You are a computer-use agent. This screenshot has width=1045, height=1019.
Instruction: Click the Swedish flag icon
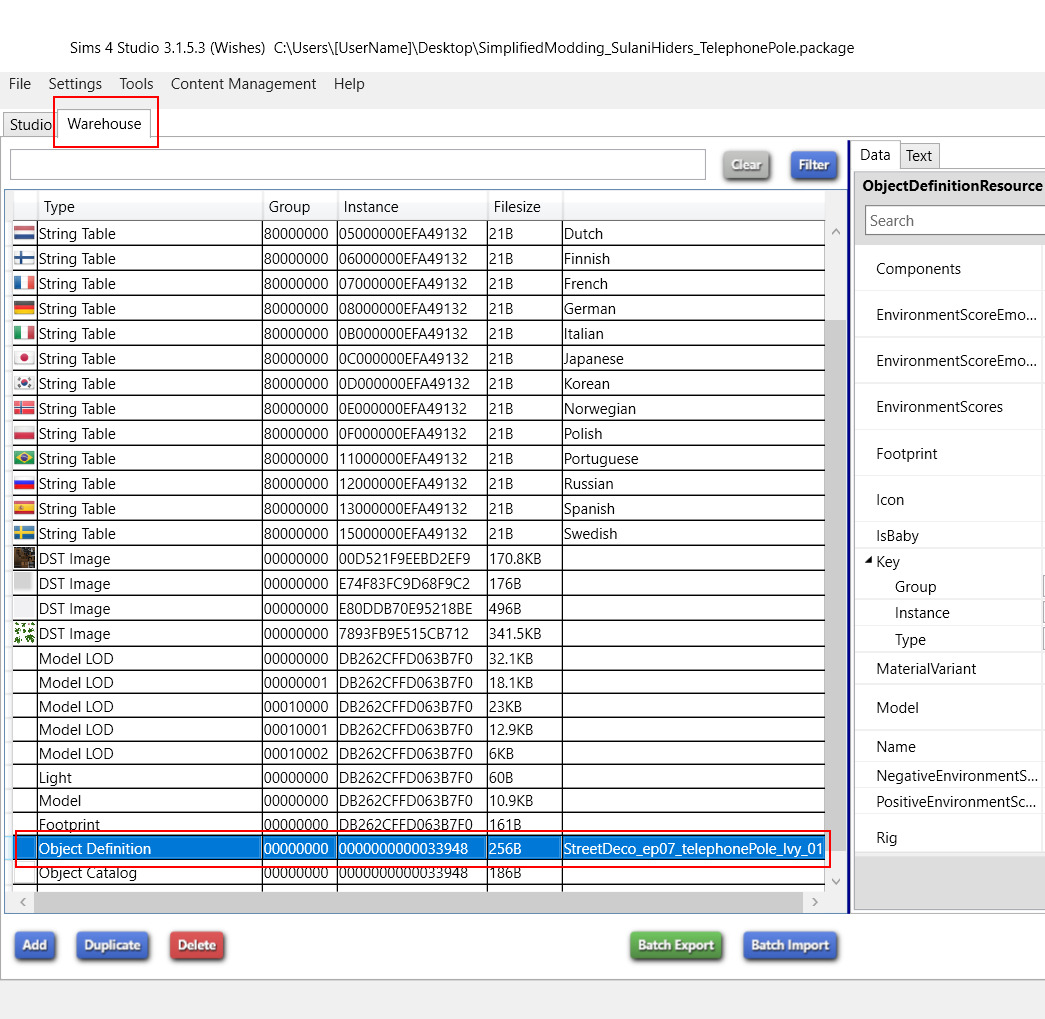pyautogui.click(x=24, y=533)
